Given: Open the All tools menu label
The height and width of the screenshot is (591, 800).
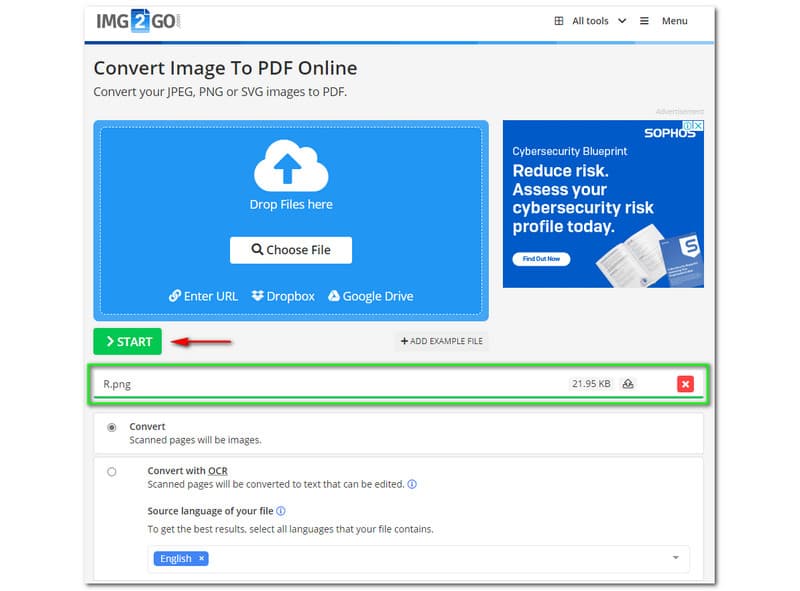Looking at the screenshot, I should [x=590, y=21].
